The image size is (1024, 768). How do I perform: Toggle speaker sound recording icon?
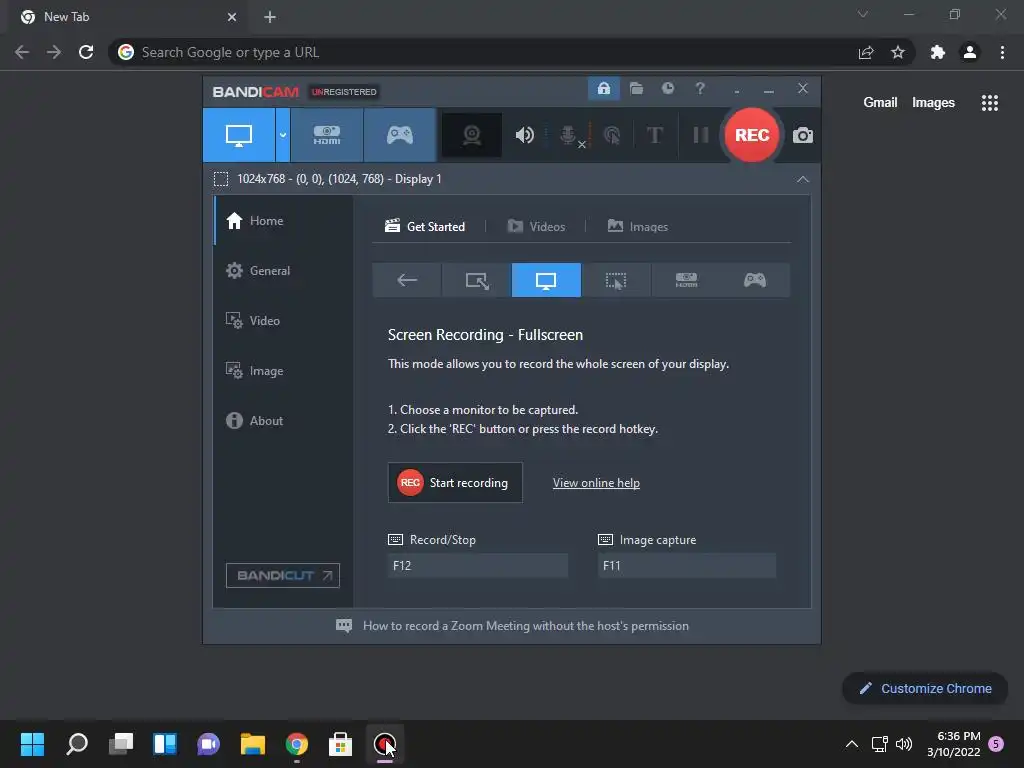pyautogui.click(x=524, y=135)
